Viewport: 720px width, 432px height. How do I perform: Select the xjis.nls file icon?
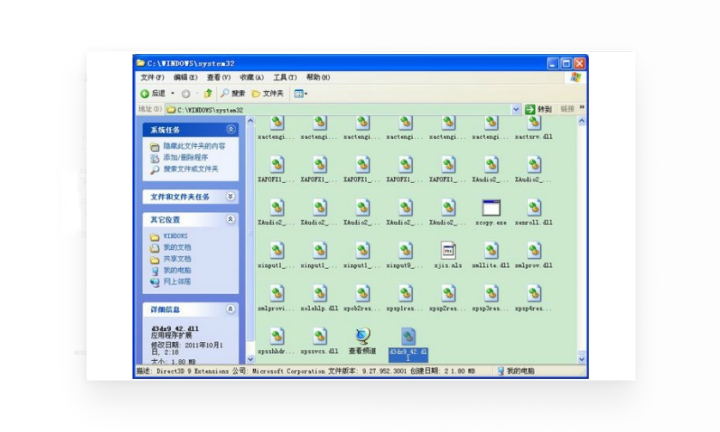(x=448, y=251)
